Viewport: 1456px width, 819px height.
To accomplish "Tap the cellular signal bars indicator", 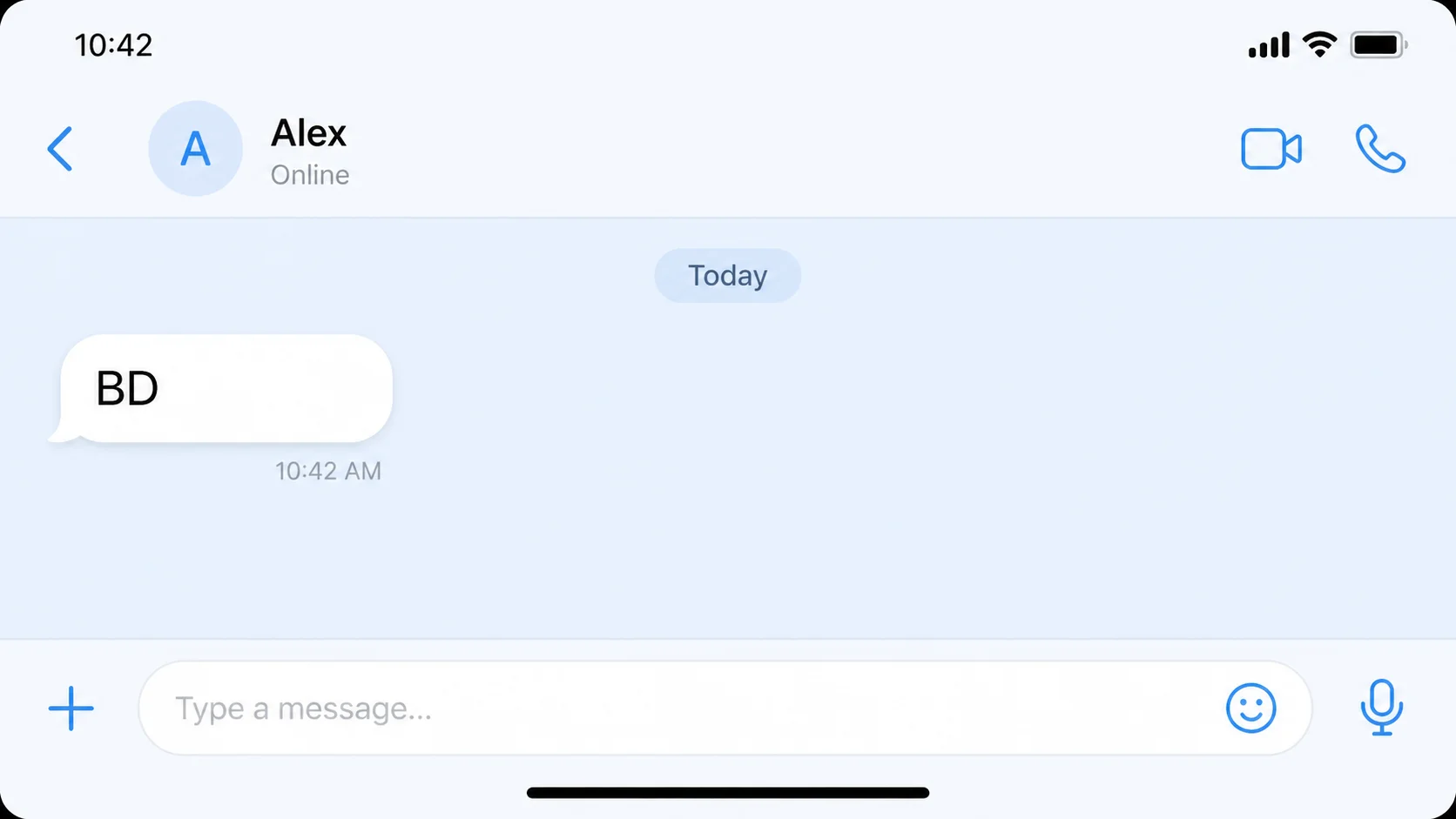I will coord(1267,44).
